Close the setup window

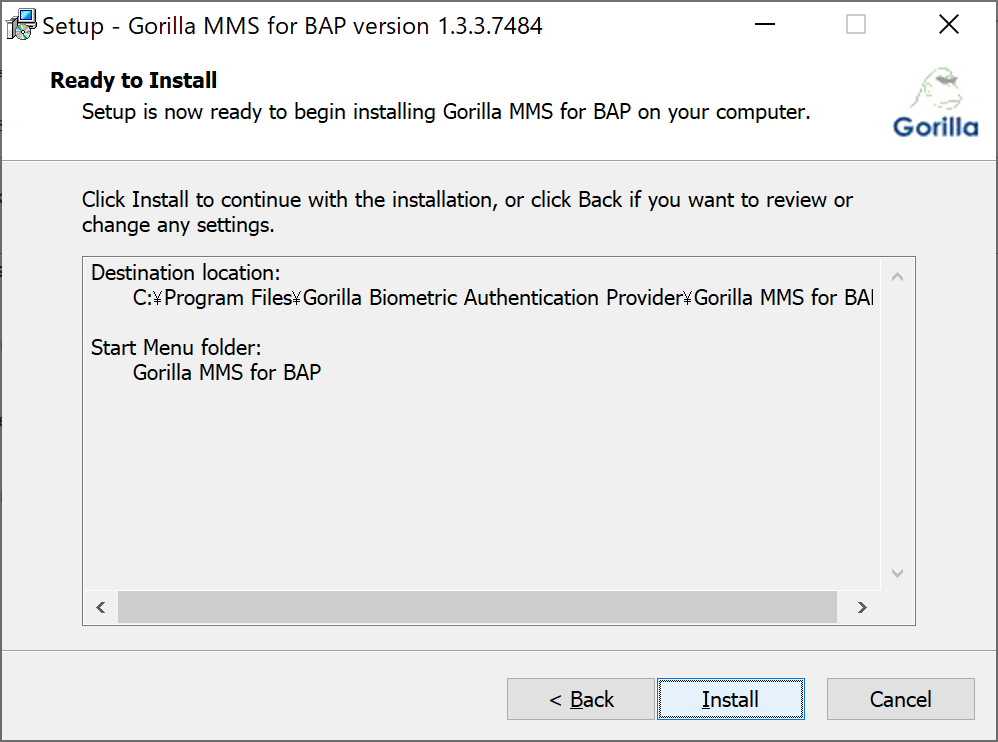(x=948, y=24)
